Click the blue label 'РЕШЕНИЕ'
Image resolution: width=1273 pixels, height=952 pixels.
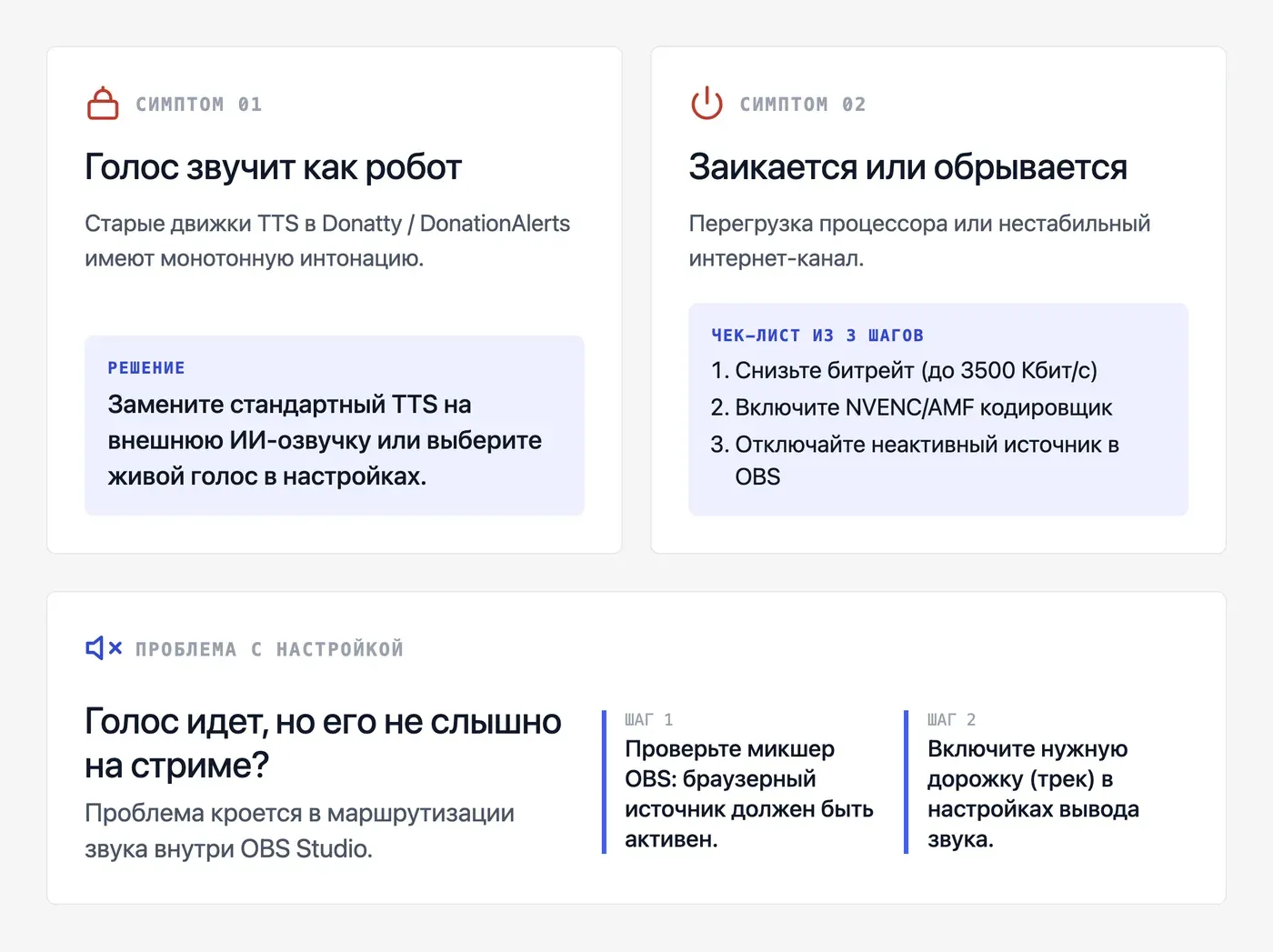click(x=146, y=368)
